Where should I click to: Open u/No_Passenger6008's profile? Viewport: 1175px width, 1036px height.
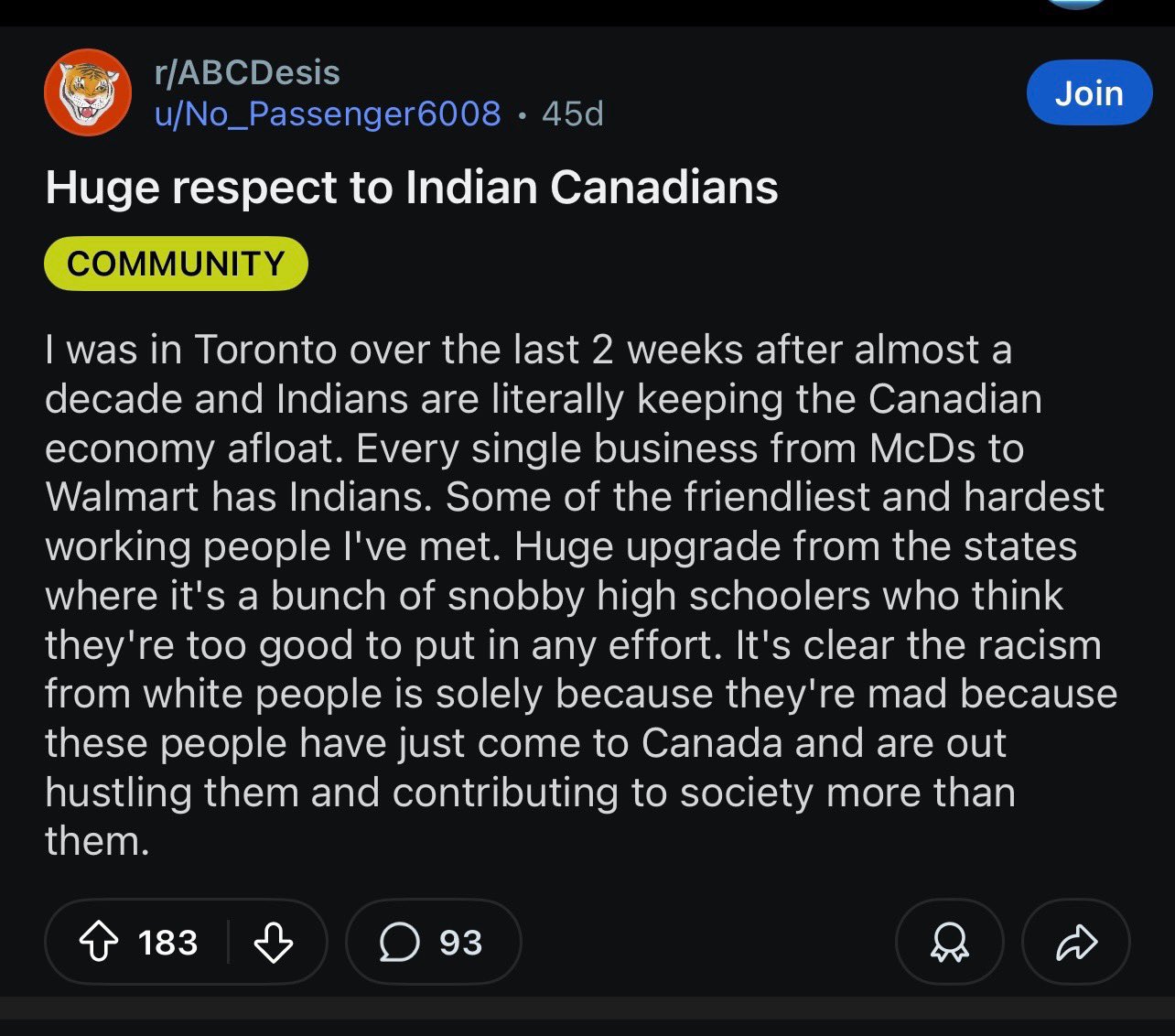(328, 113)
